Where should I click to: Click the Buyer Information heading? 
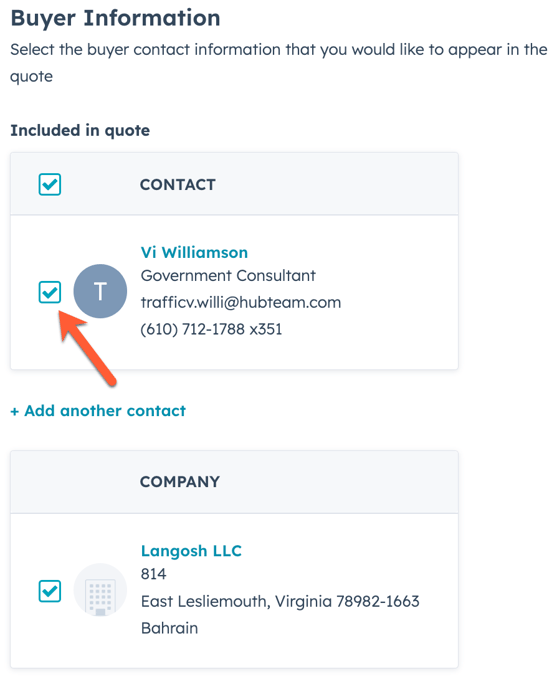(115, 18)
